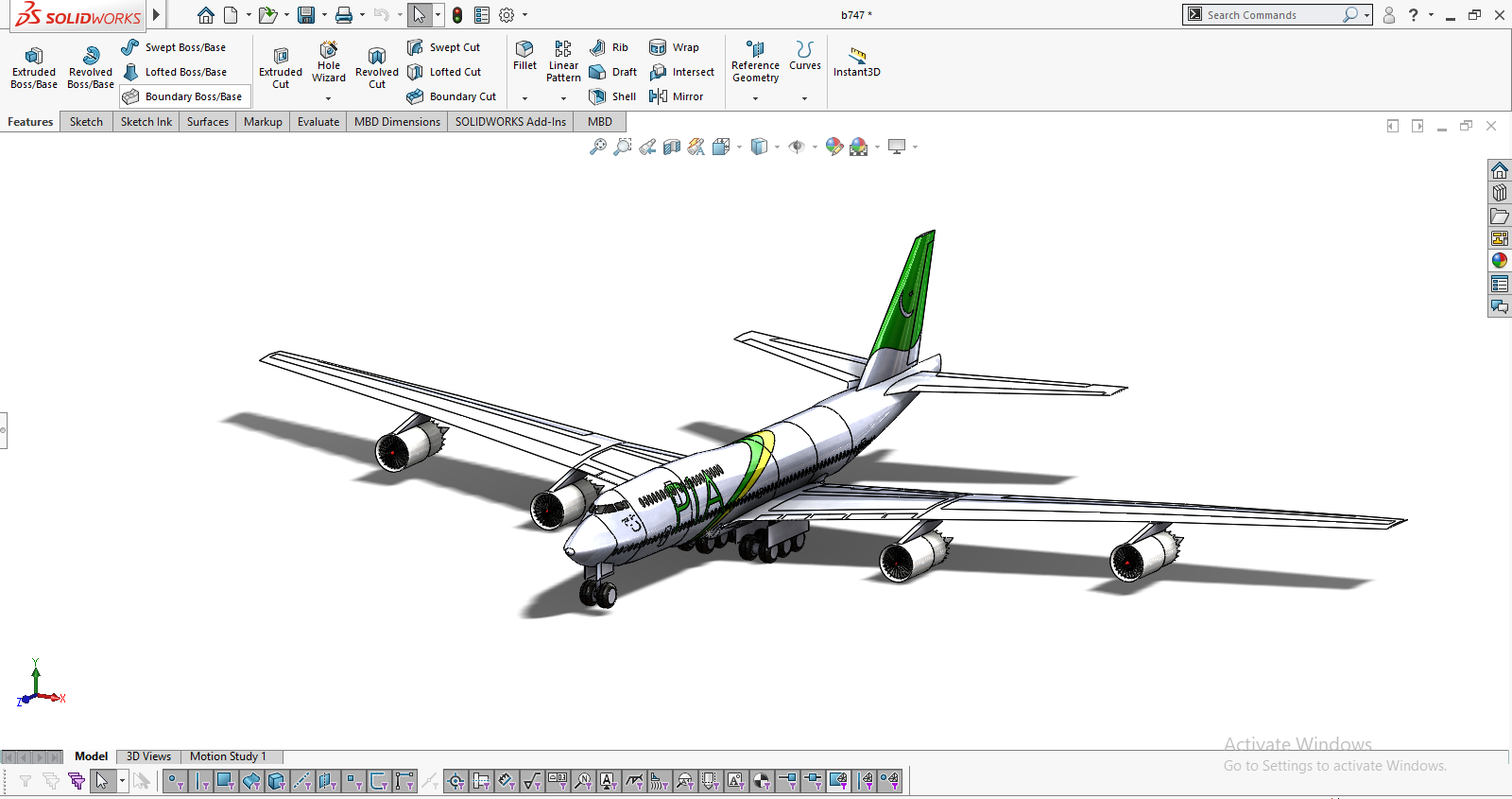
Task: Select the Linear Pattern tool
Action: pos(563,62)
